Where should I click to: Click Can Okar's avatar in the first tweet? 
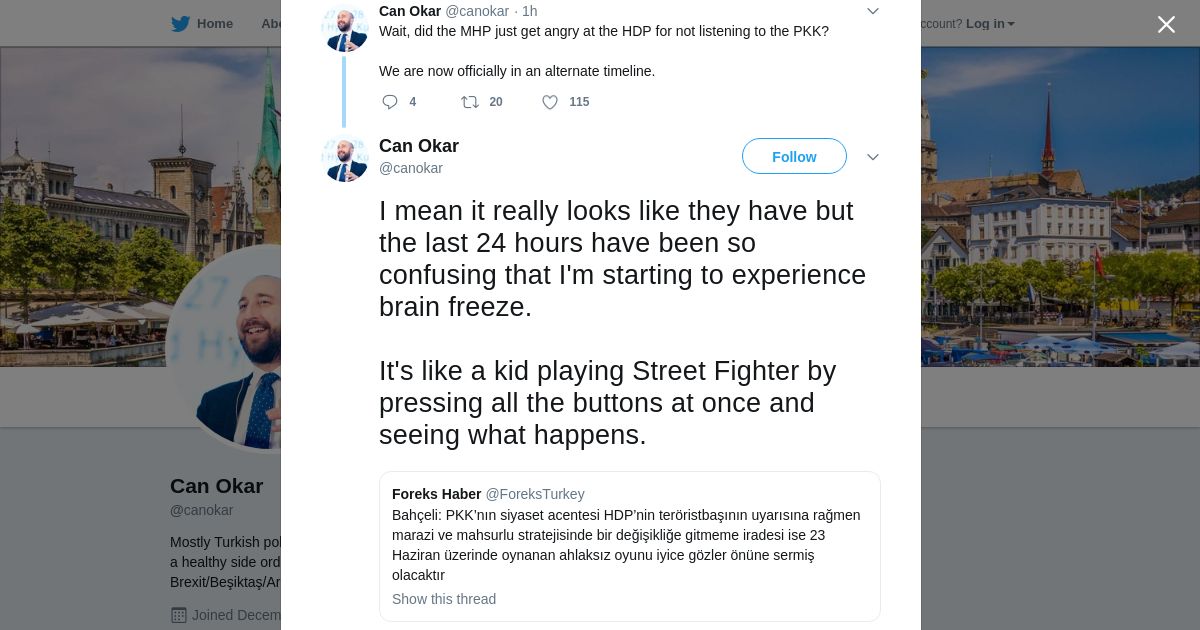click(x=345, y=28)
